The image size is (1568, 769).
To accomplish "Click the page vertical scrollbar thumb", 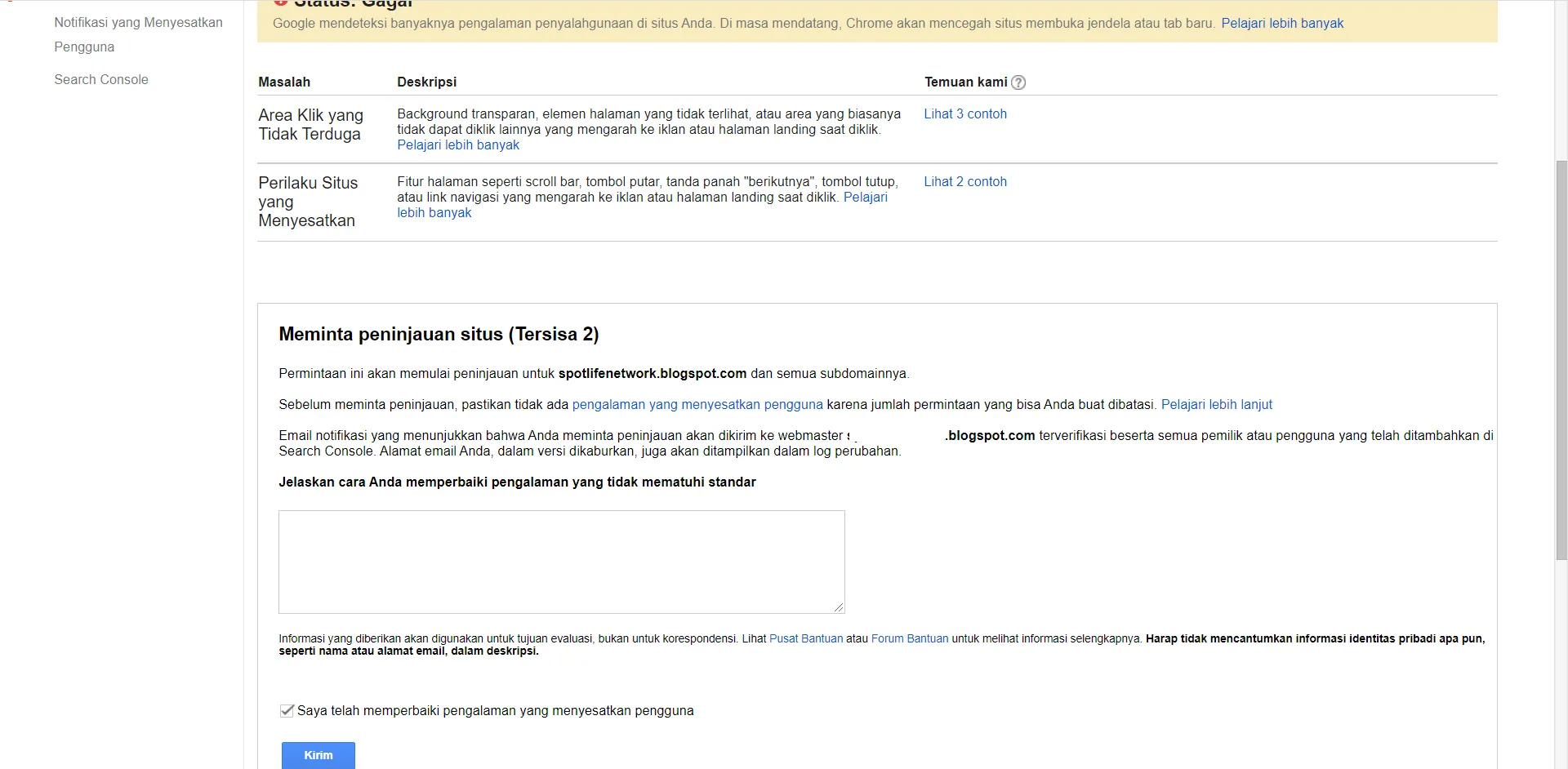I will [x=1561, y=359].
